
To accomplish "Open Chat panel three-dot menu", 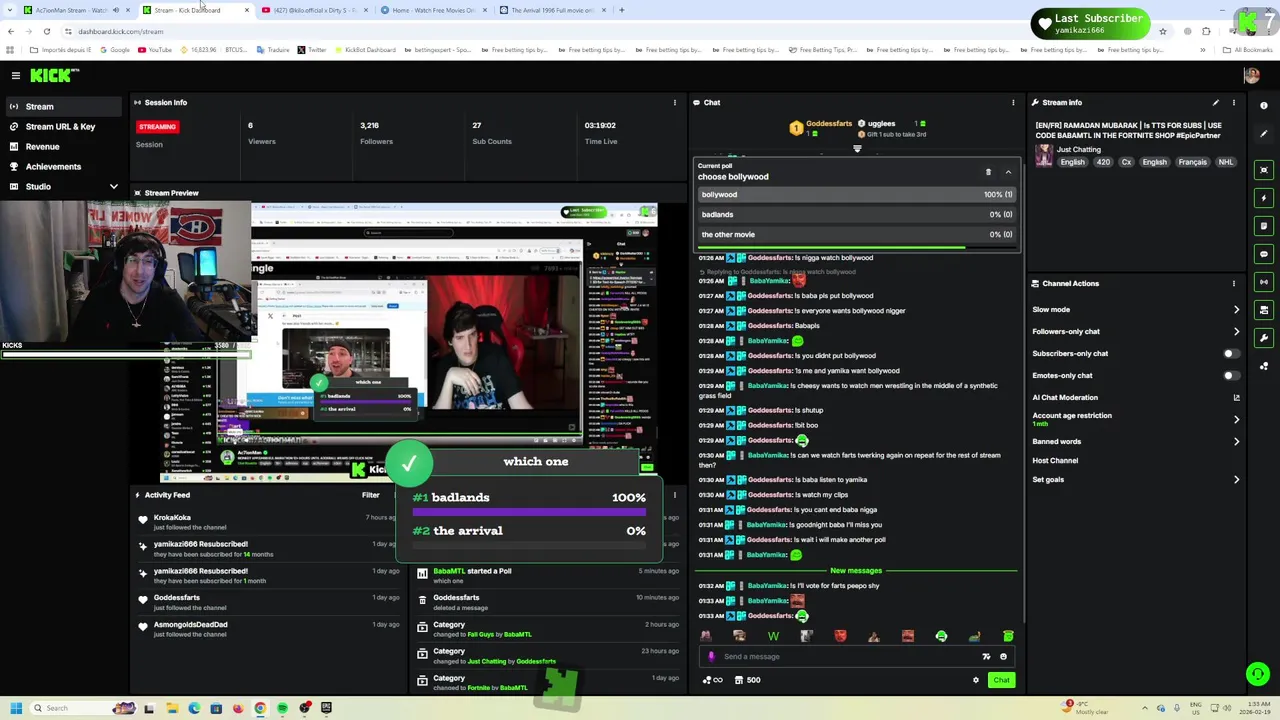I will (1013, 102).
